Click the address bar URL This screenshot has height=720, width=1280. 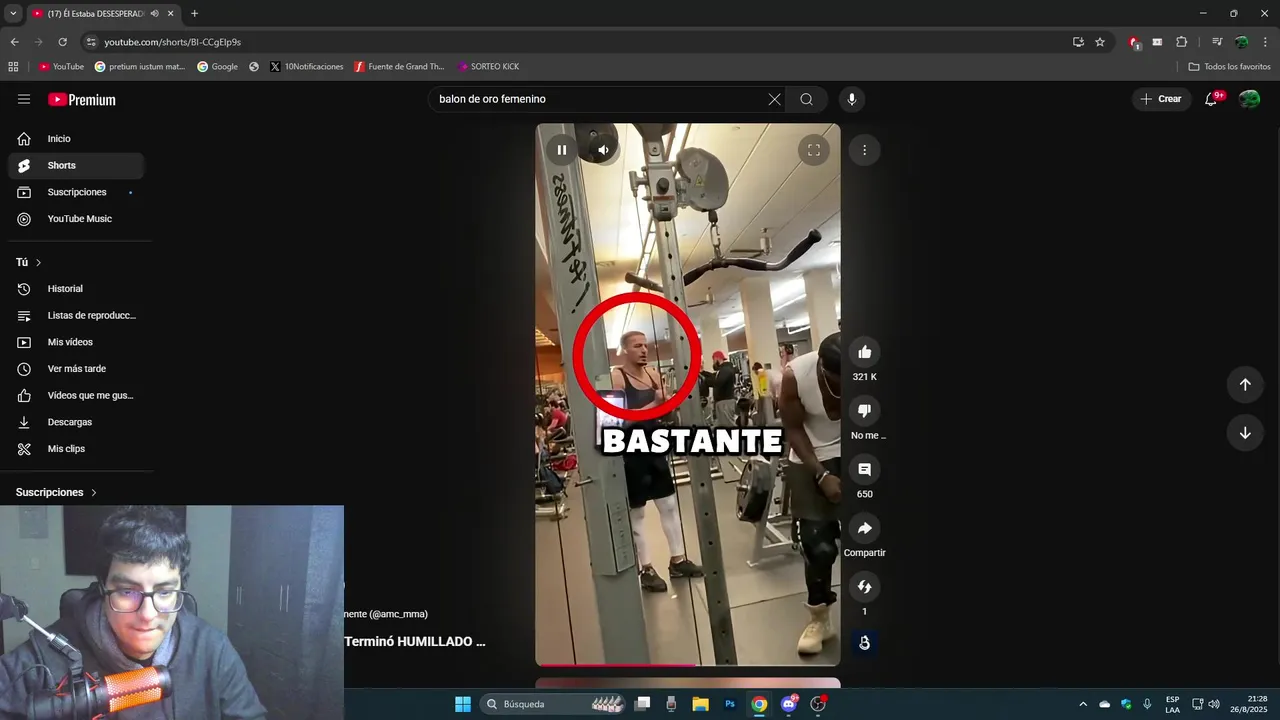(x=172, y=42)
